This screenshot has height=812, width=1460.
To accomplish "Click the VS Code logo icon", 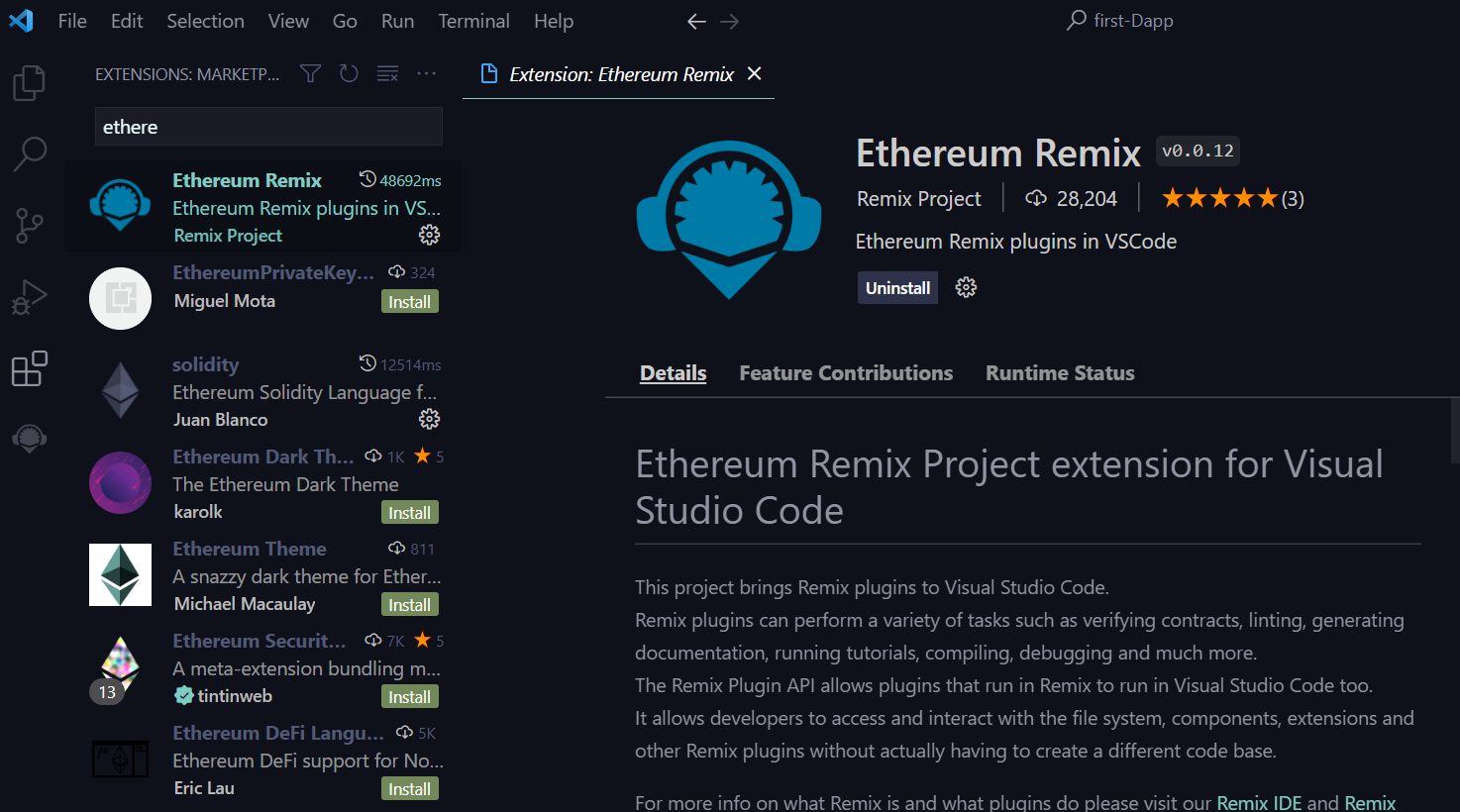I will click(21, 21).
